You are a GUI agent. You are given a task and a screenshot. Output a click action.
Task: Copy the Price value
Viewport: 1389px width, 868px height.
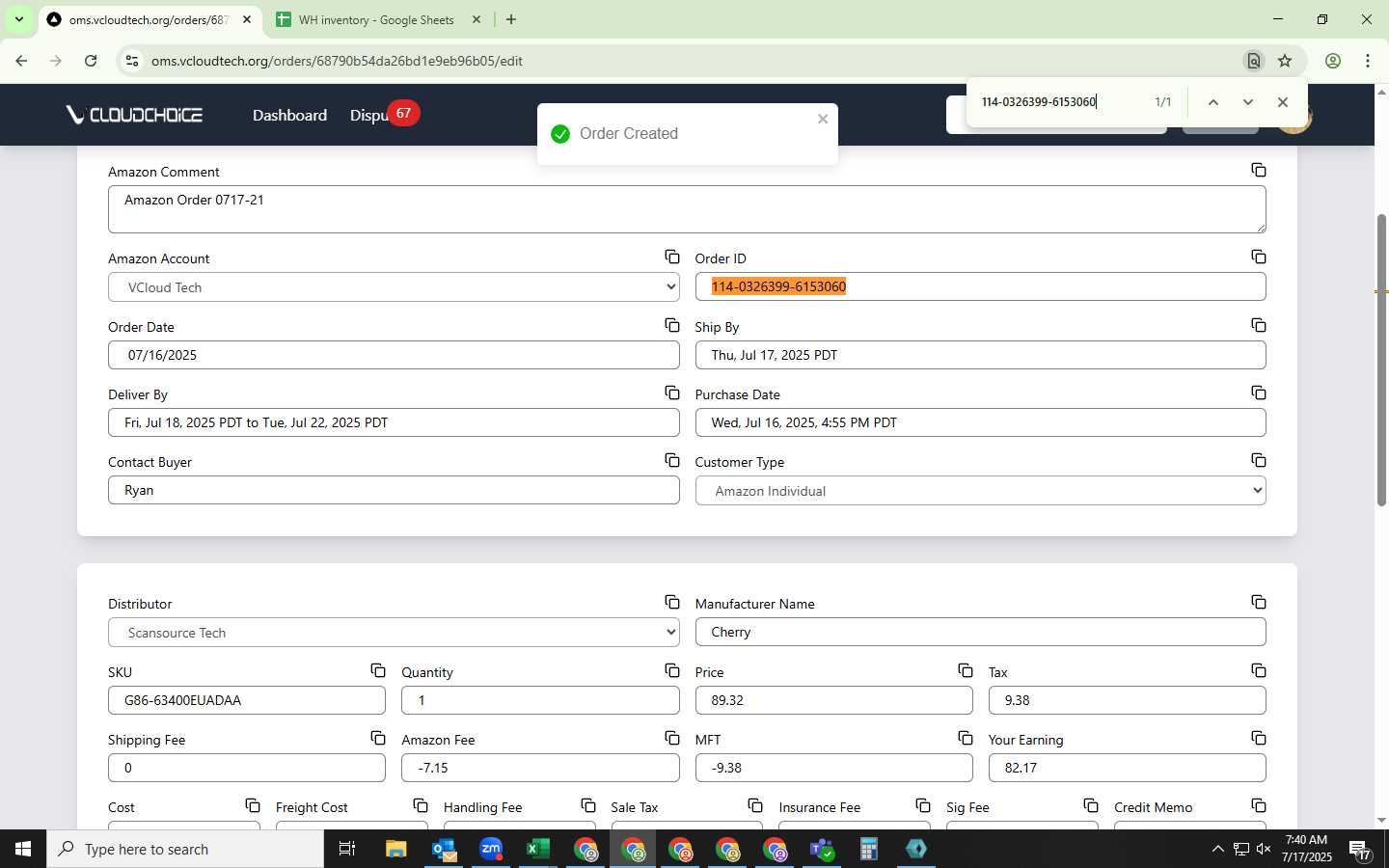coord(966,670)
